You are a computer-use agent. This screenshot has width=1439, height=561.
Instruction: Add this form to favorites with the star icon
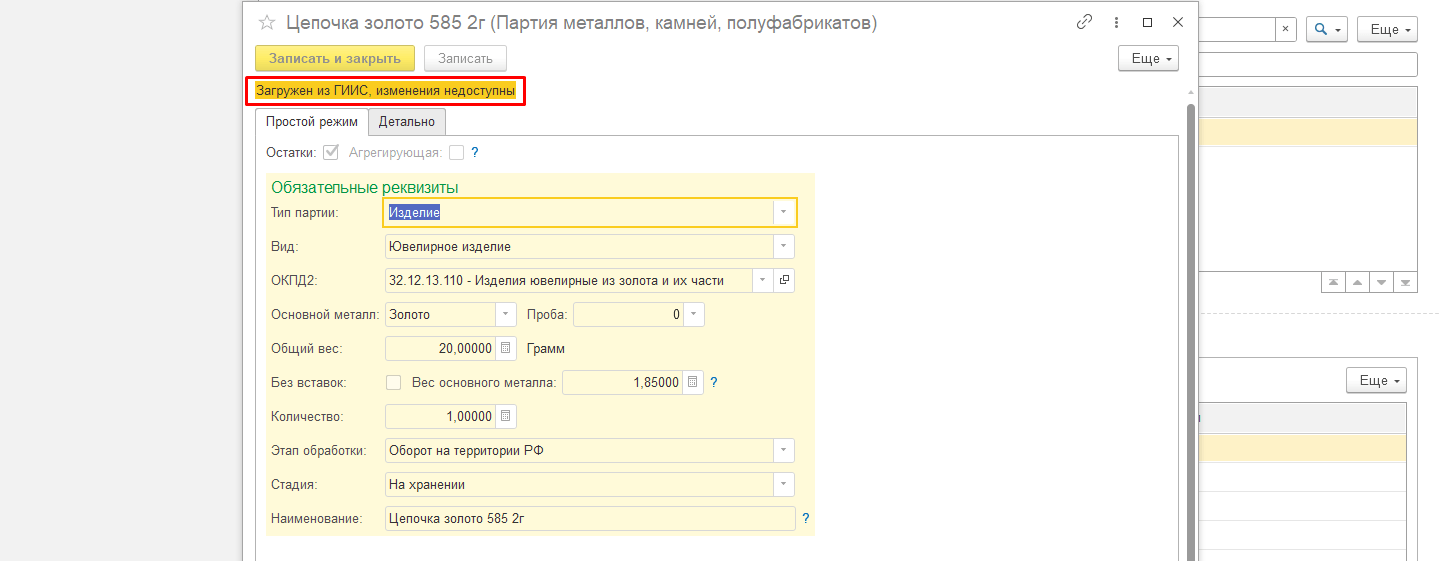[x=267, y=22]
